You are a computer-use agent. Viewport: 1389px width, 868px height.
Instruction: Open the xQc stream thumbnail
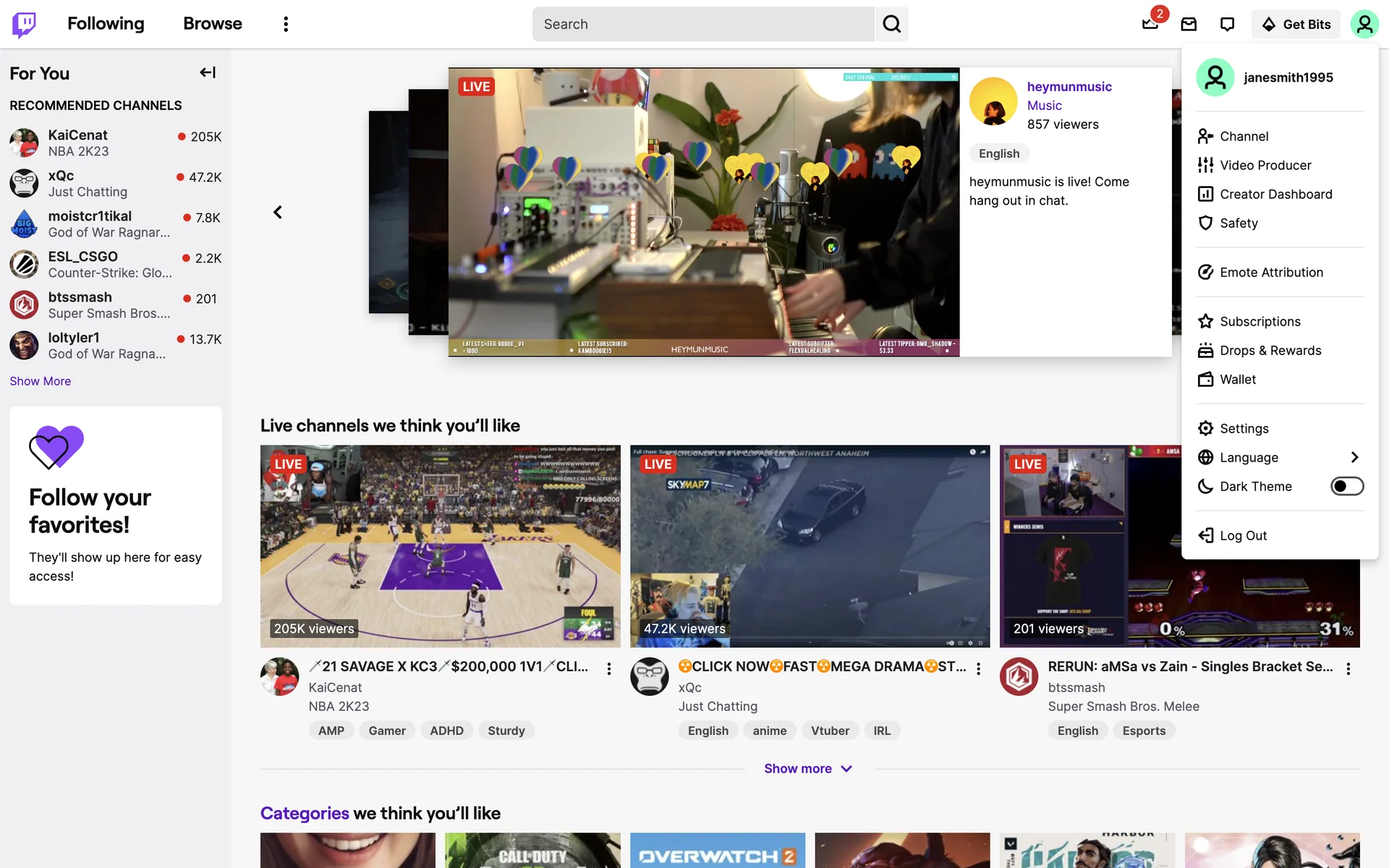[810, 545]
